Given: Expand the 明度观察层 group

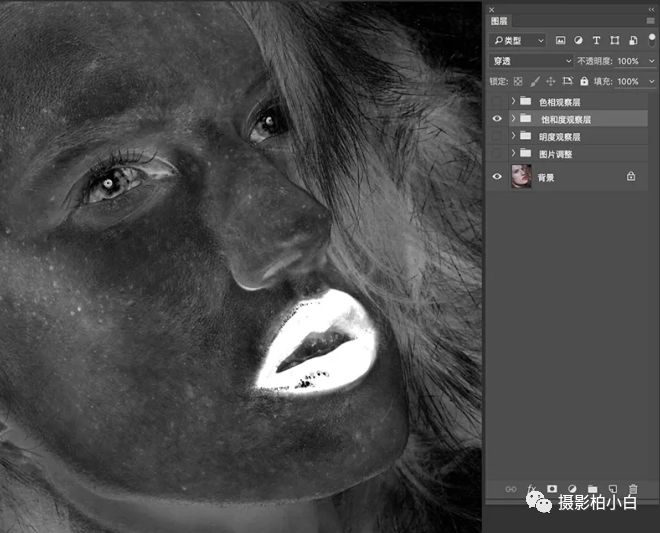Looking at the screenshot, I should pos(514,137).
